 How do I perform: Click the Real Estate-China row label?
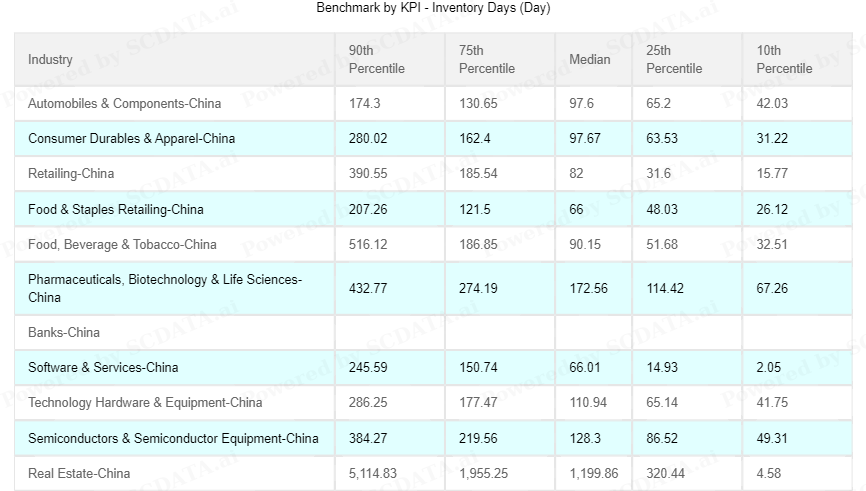(x=79, y=473)
